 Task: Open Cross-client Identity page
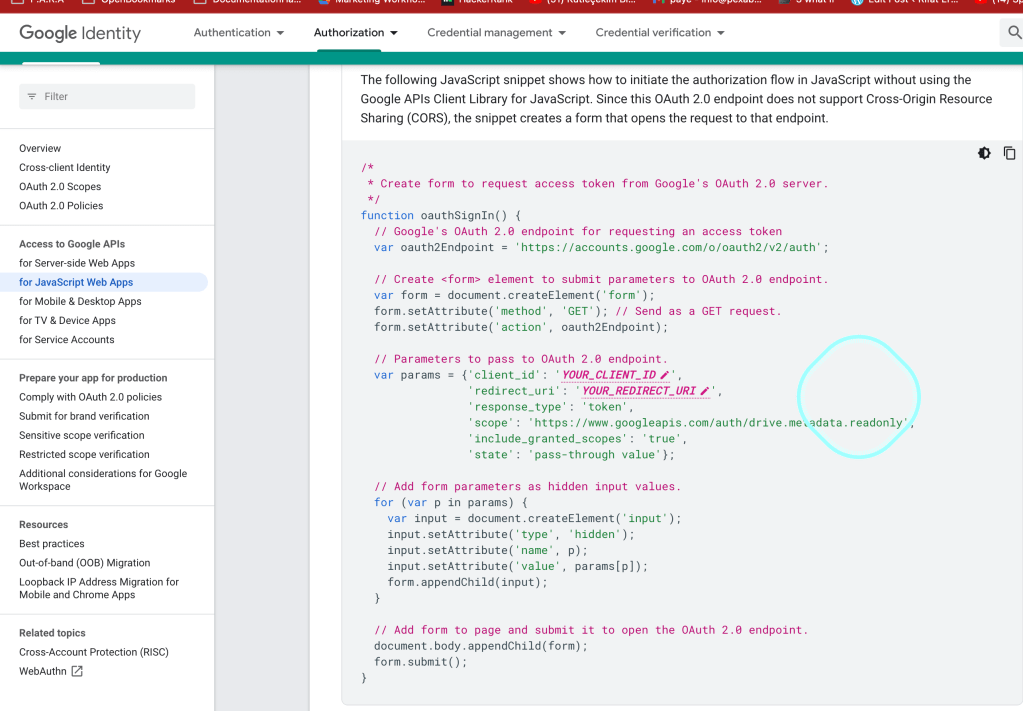pyautogui.click(x=65, y=168)
